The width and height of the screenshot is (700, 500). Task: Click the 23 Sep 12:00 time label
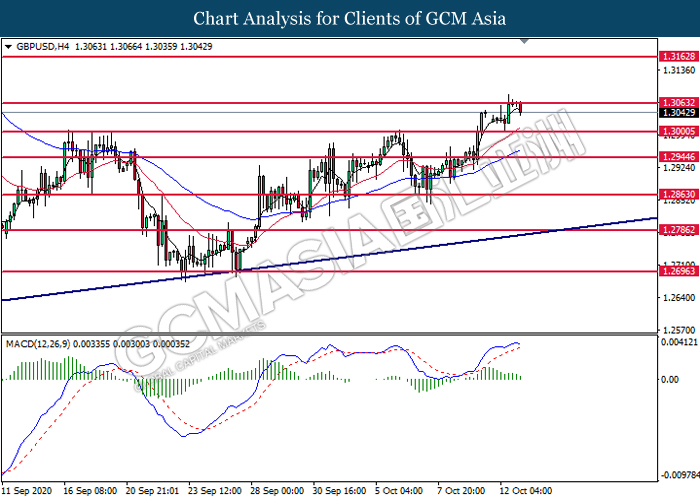pos(214,491)
